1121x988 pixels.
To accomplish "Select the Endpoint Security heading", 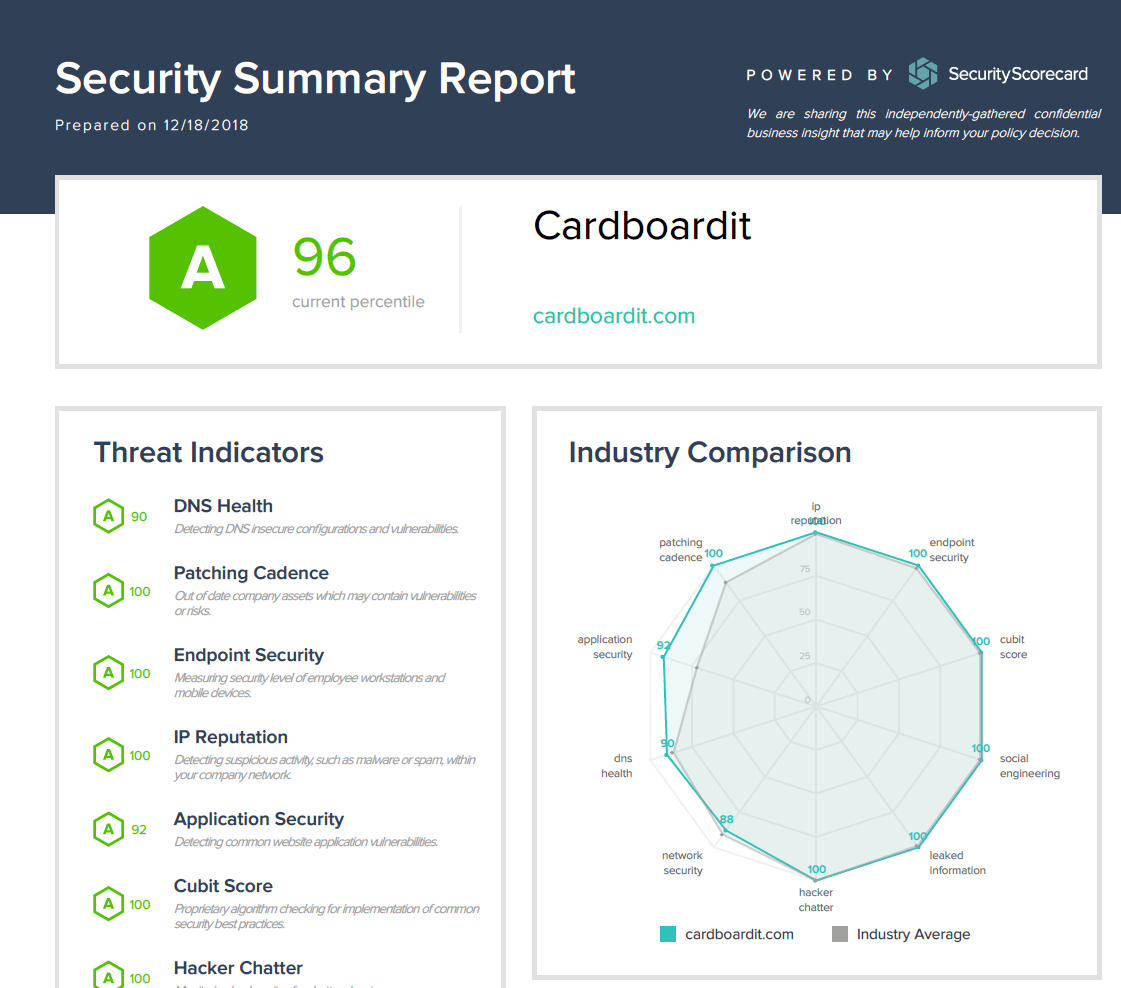I will (249, 656).
